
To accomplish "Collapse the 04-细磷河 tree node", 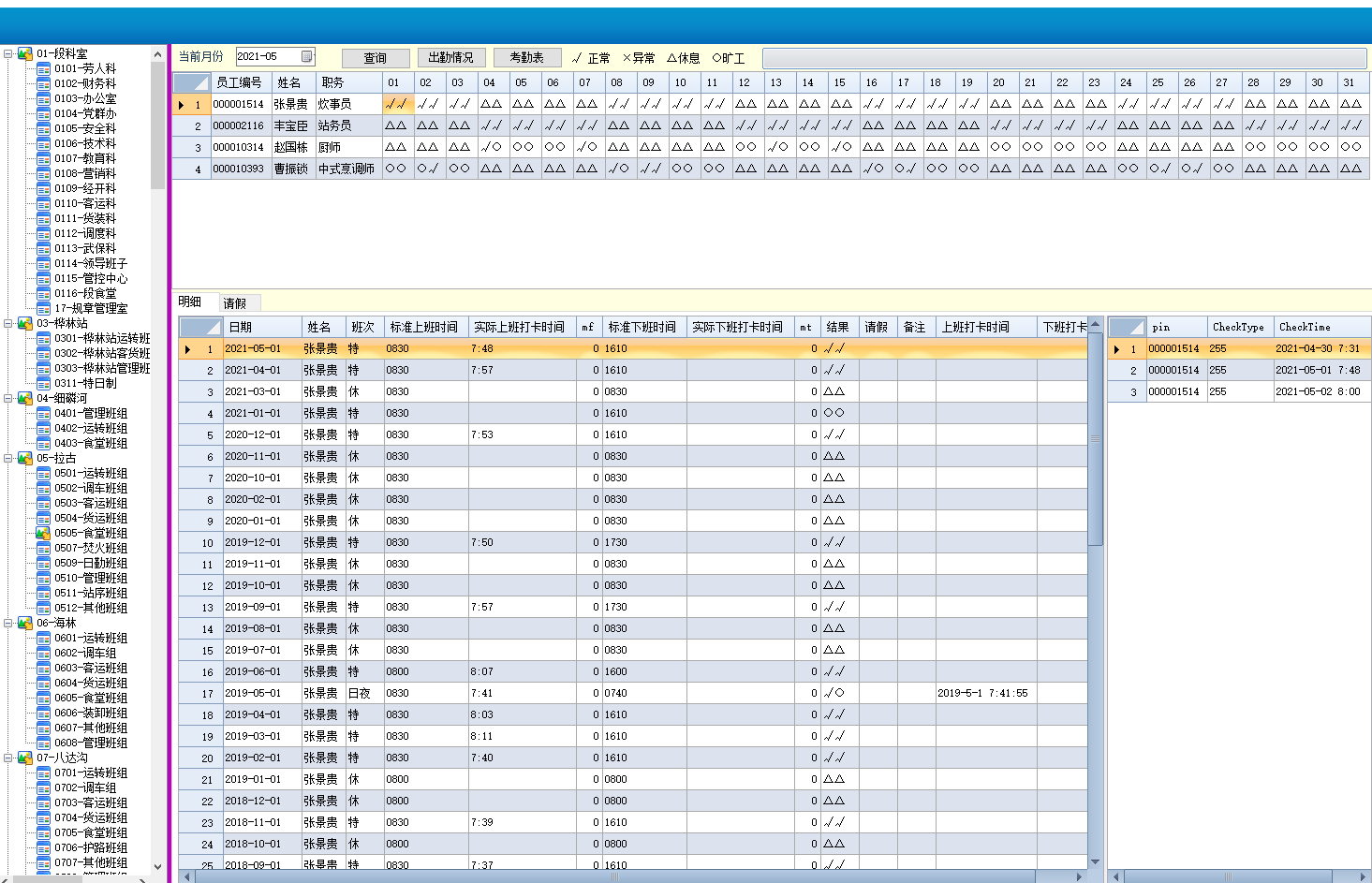I will pyautogui.click(x=8, y=398).
